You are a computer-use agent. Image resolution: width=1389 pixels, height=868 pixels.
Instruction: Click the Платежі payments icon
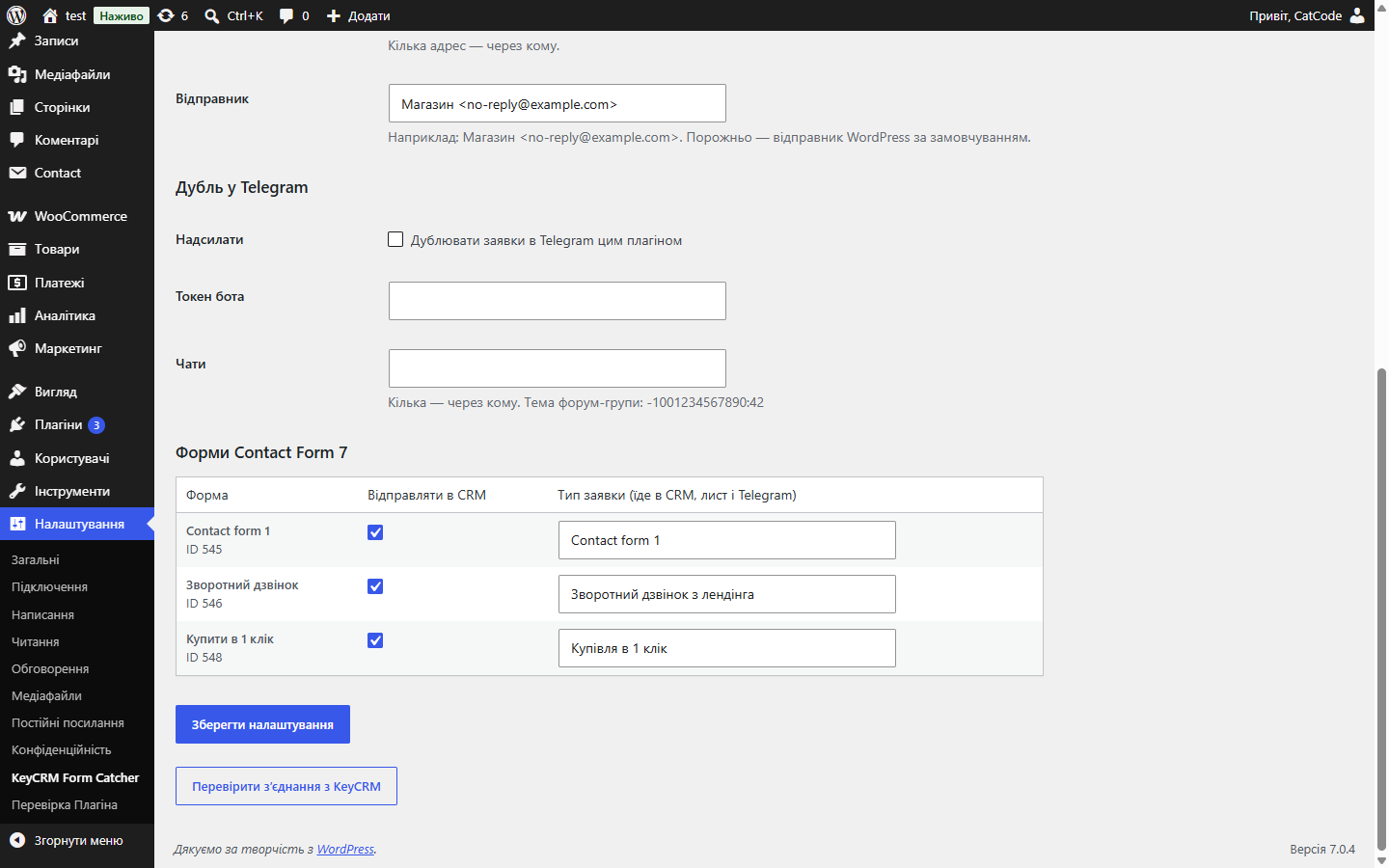click(x=17, y=283)
